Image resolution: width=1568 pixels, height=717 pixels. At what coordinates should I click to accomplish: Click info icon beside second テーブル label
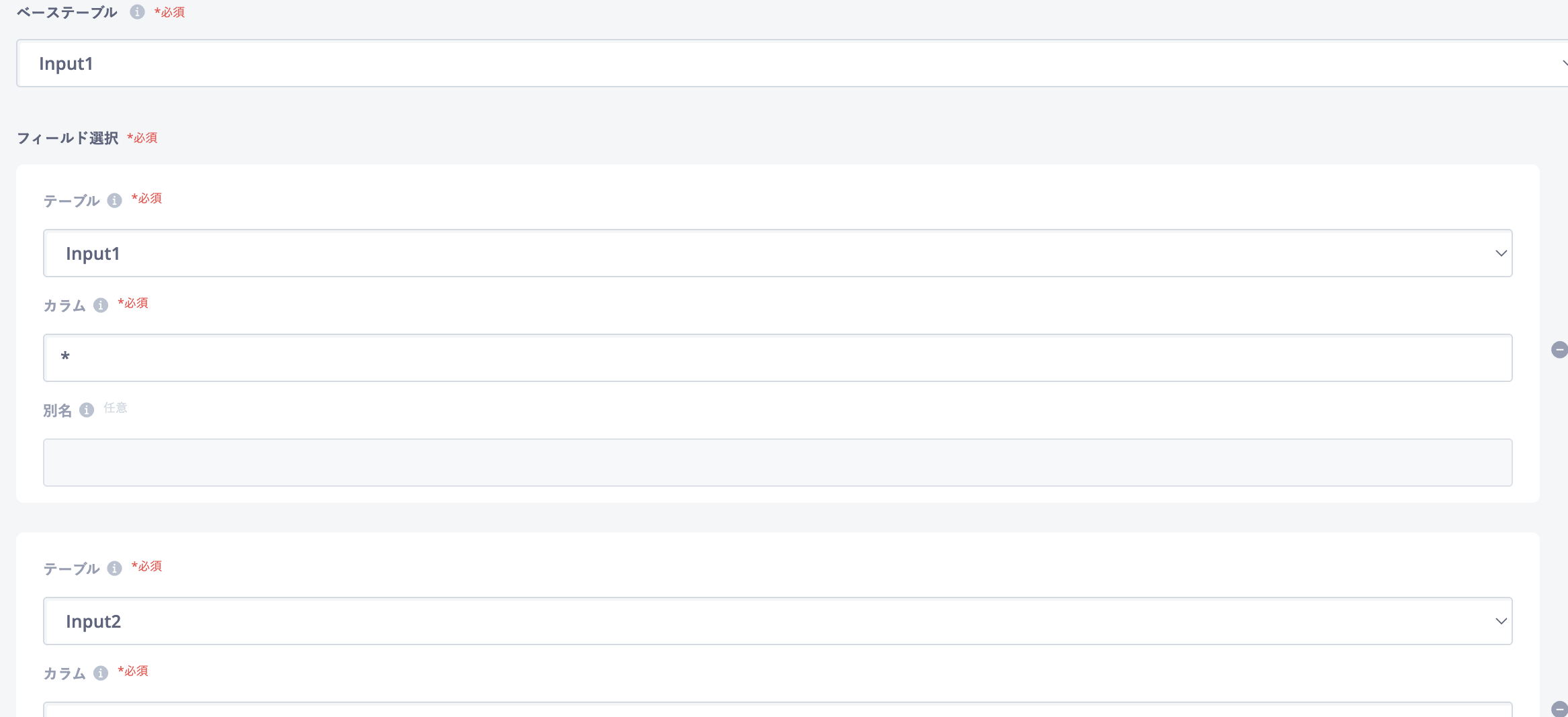(x=115, y=569)
